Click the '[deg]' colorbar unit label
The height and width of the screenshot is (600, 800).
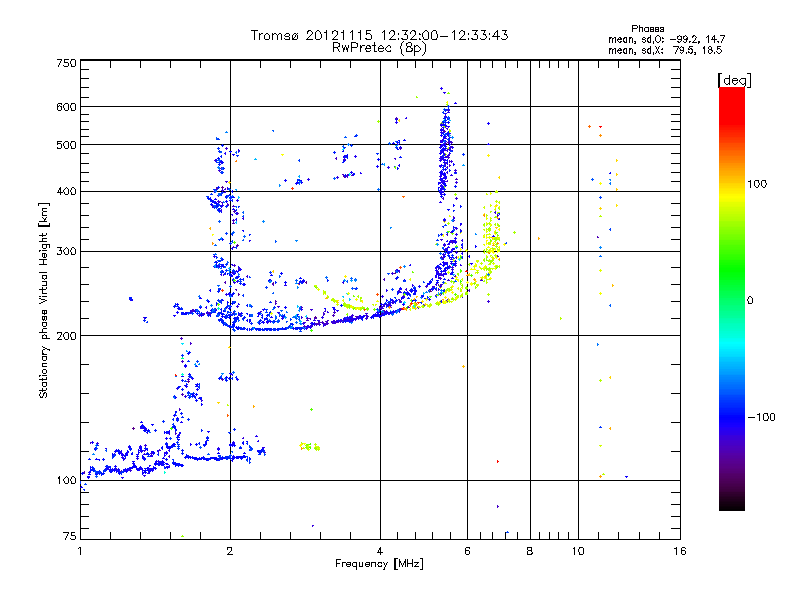pos(734,80)
